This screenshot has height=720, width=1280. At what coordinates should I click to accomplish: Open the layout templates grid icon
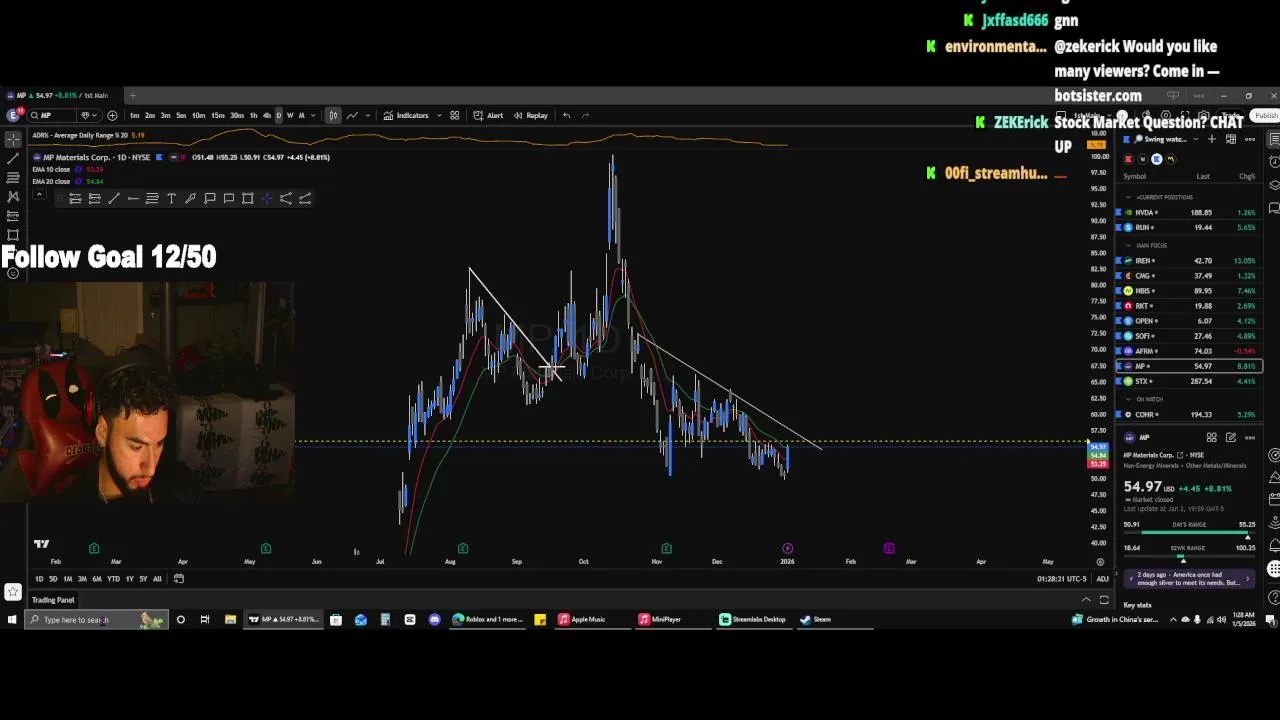click(x=454, y=115)
